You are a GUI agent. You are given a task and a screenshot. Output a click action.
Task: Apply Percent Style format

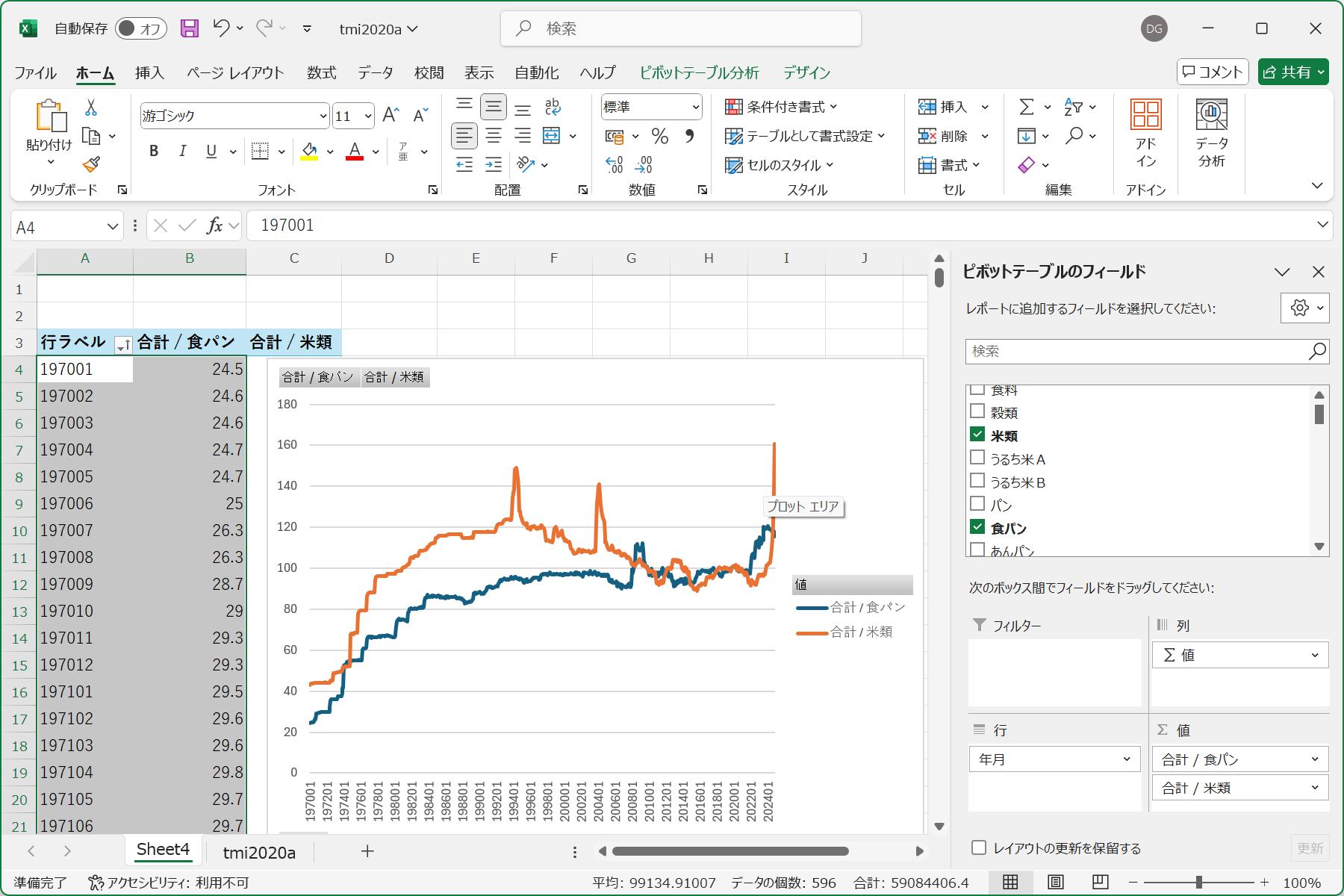point(659,136)
